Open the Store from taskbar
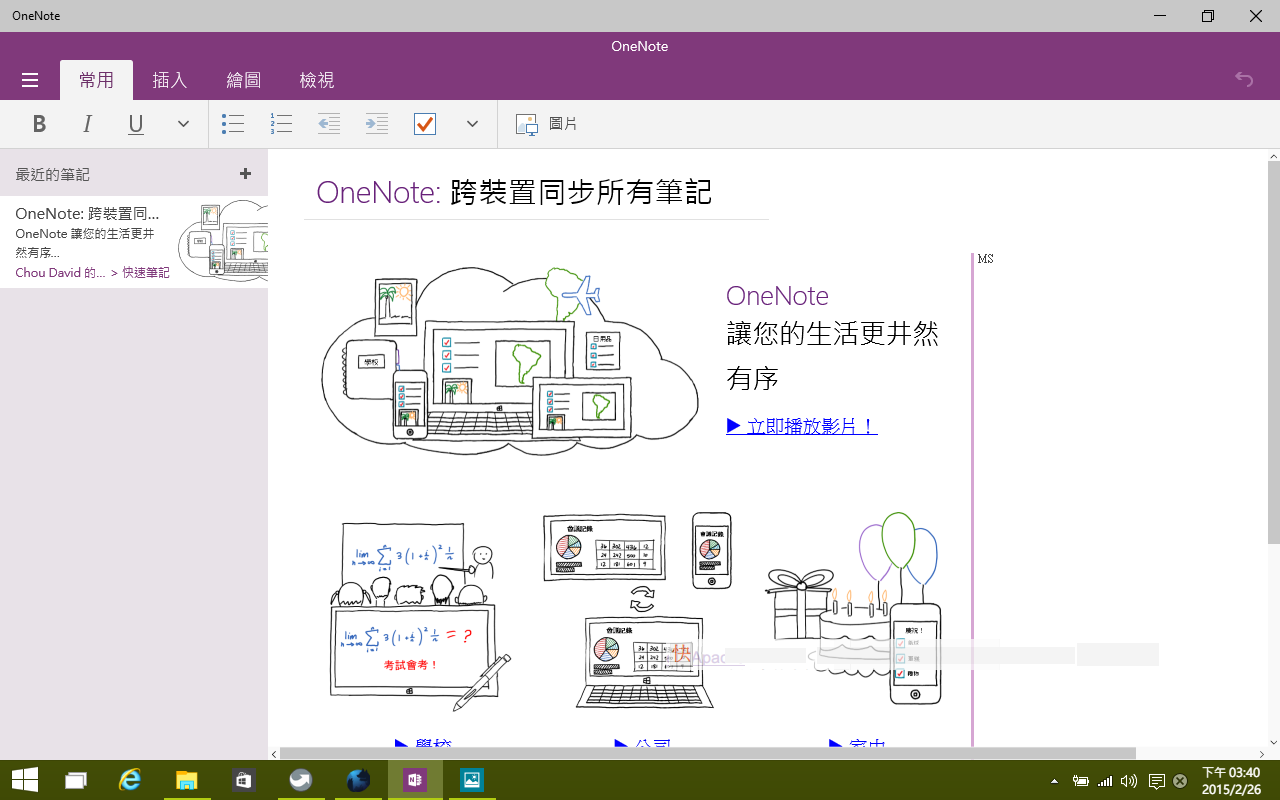The width and height of the screenshot is (1280, 800). (x=243, y=780)
